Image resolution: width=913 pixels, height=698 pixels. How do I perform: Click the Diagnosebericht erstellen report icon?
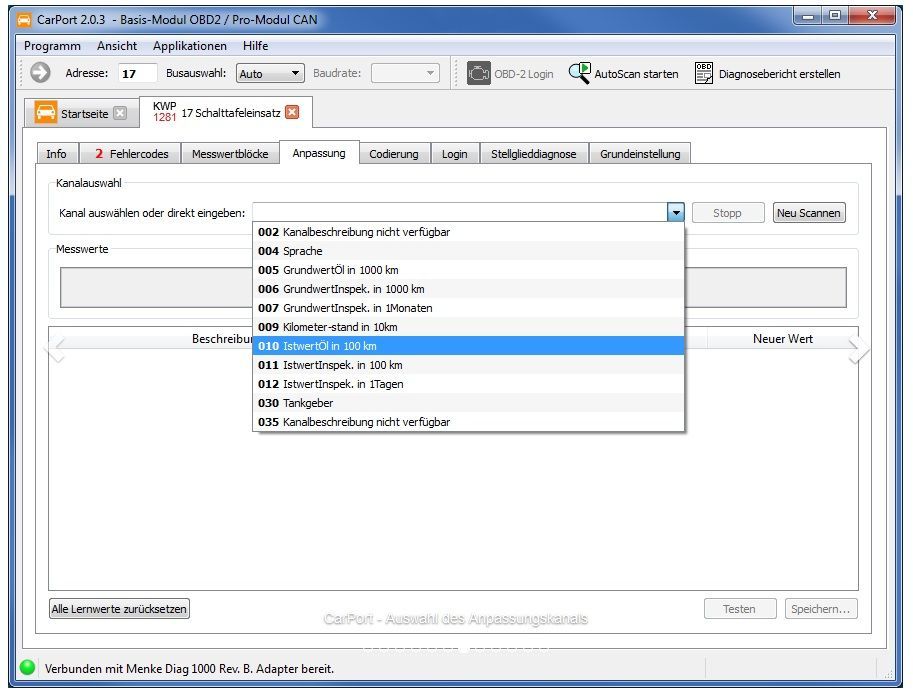[x=704, y=73]
